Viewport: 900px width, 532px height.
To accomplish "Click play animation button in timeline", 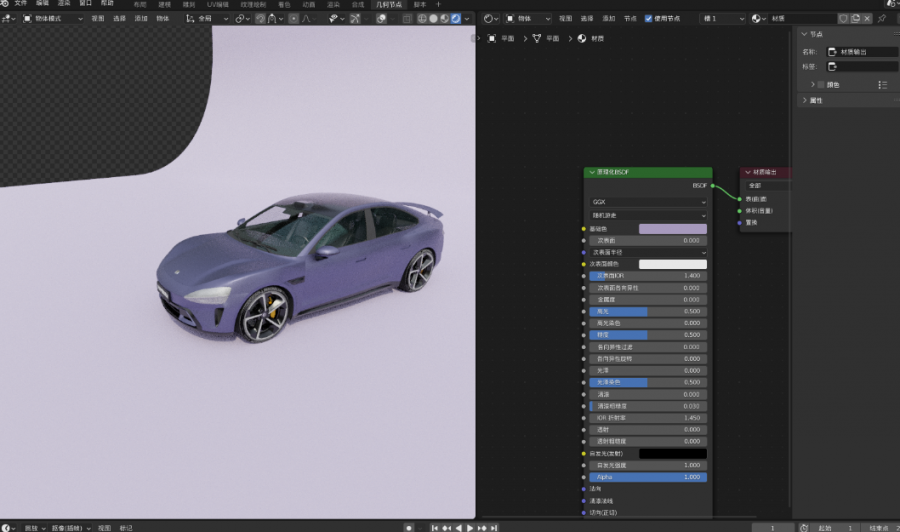I will pos(470,527).
